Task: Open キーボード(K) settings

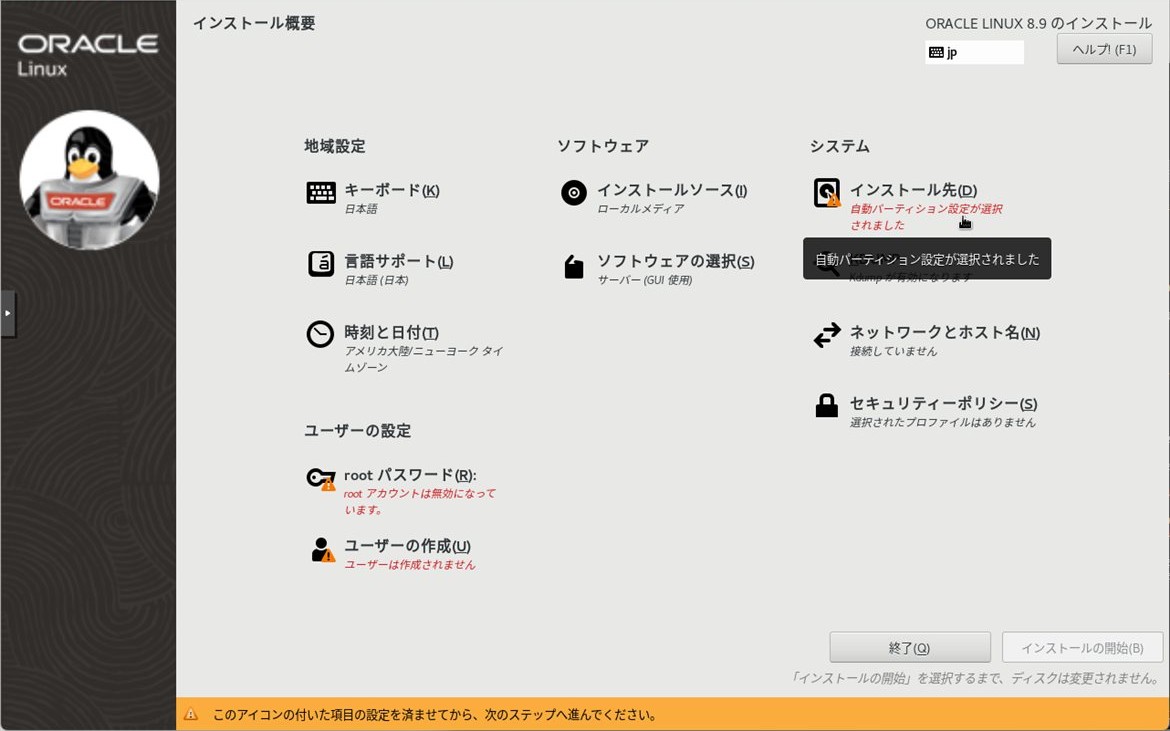Action: tap(392, 190)
